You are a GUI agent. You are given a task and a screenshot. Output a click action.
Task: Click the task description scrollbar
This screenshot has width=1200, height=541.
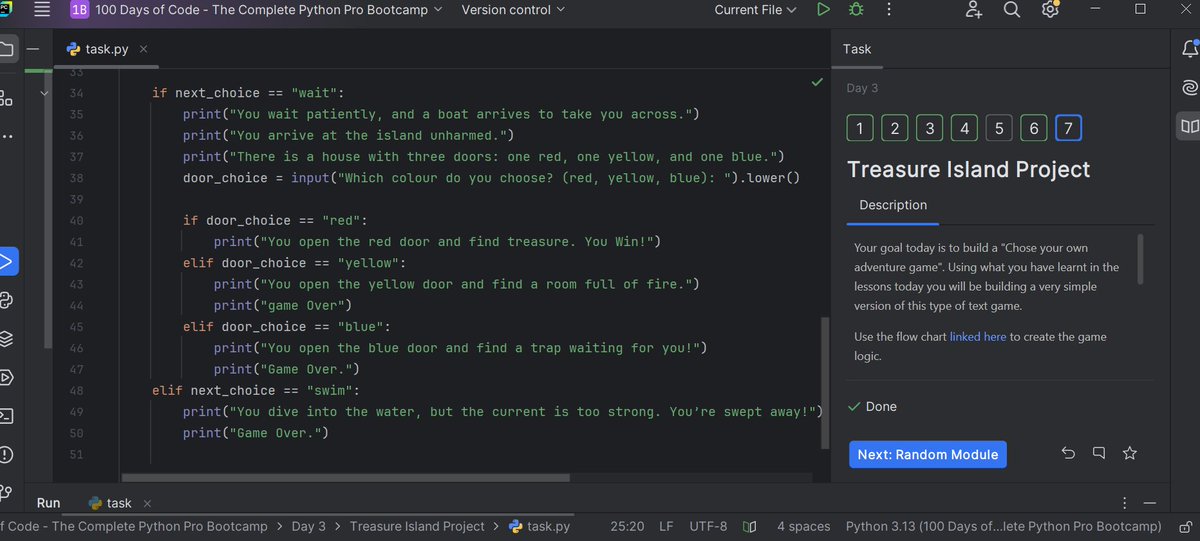(x=1140, y=259)
